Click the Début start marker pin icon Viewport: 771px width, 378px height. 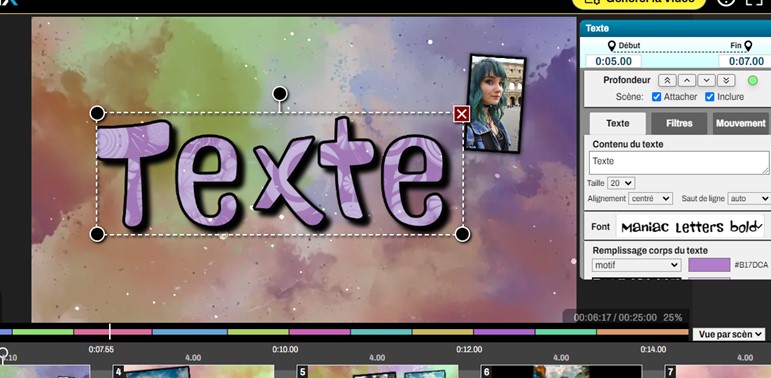pos(612,46)
